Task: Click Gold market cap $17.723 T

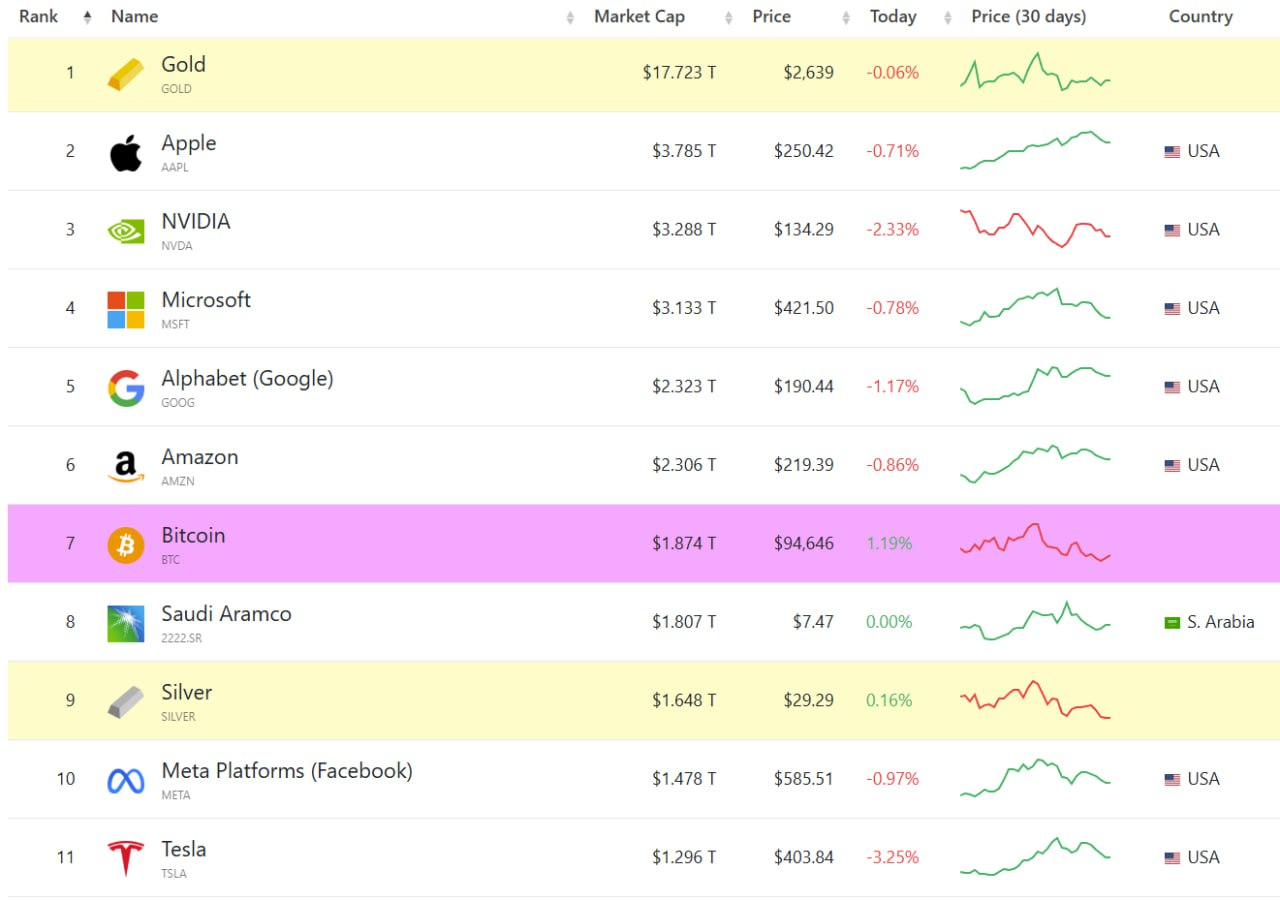Action: click(x=679, y=73)
